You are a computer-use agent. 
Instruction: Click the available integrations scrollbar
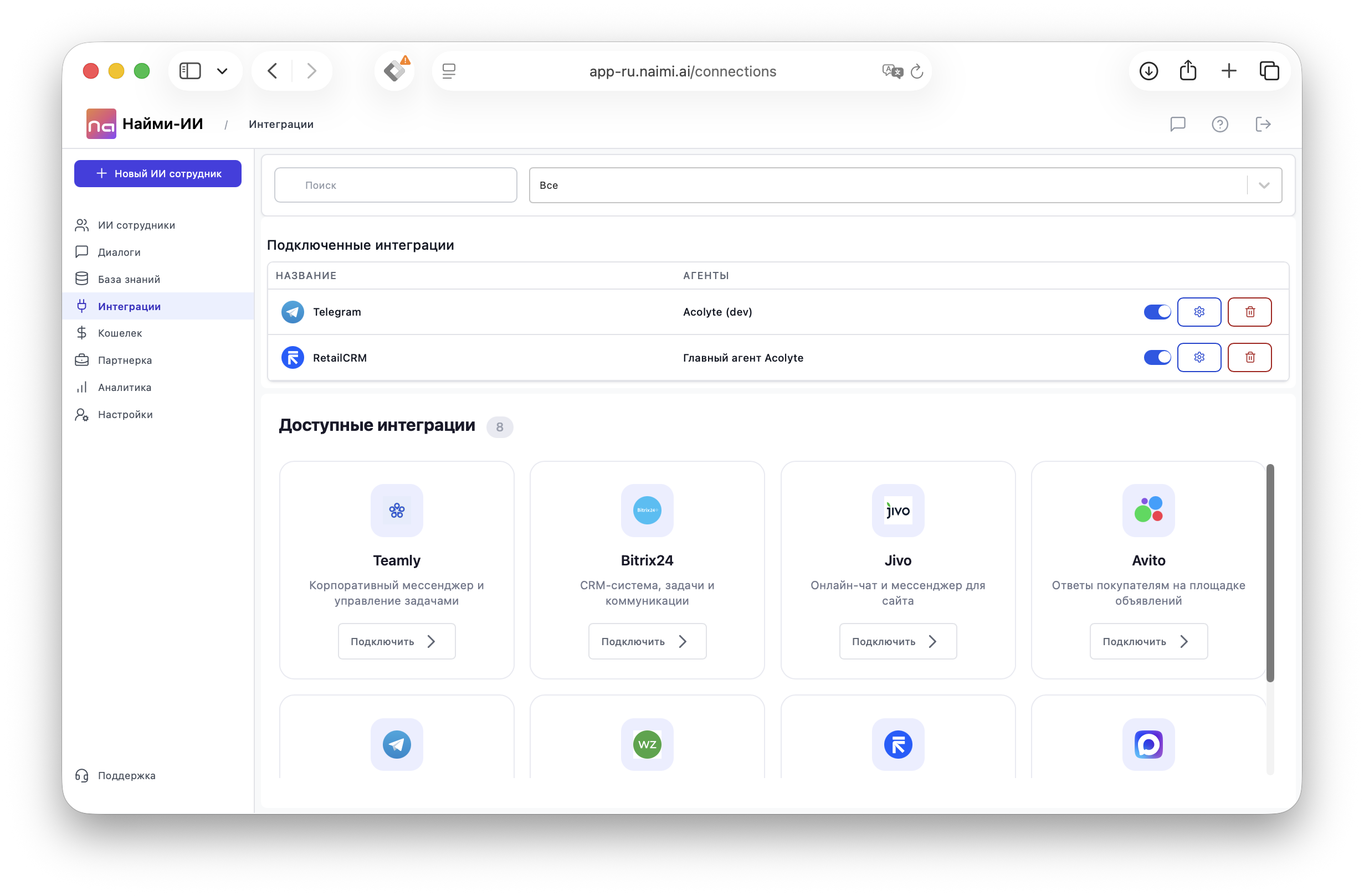pyautogui.click(x=1270, y=573)
